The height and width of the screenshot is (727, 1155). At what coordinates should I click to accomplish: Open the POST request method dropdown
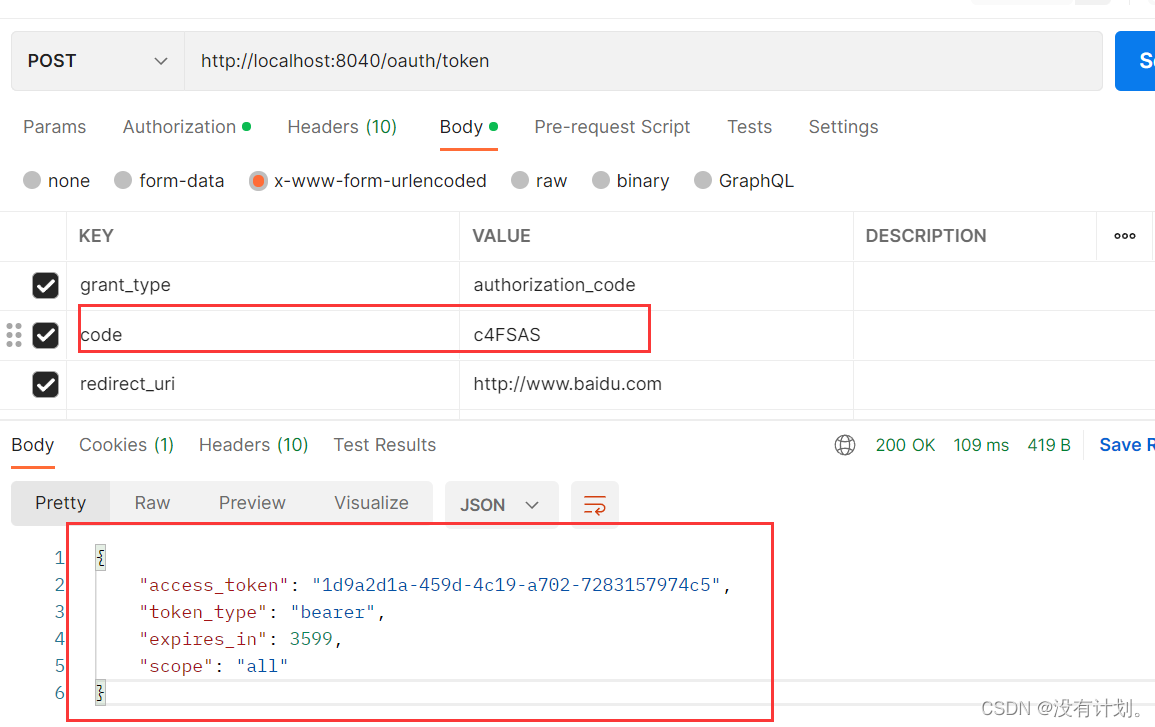coord(97,60)
